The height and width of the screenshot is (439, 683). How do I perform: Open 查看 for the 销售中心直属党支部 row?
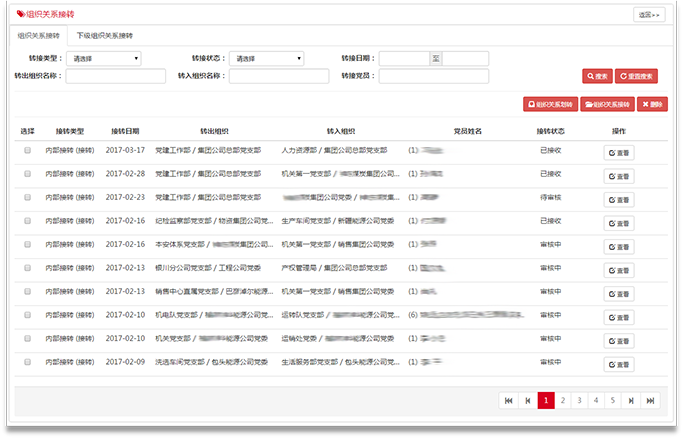pos(619,294)
